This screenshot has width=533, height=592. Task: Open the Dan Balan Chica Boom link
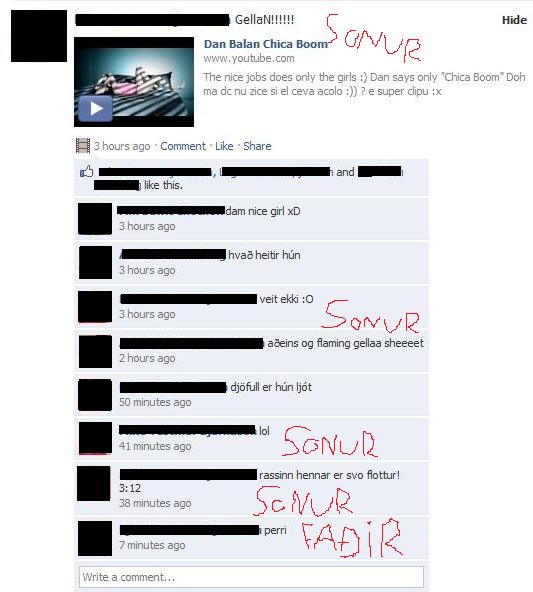[x=266, y=44]
